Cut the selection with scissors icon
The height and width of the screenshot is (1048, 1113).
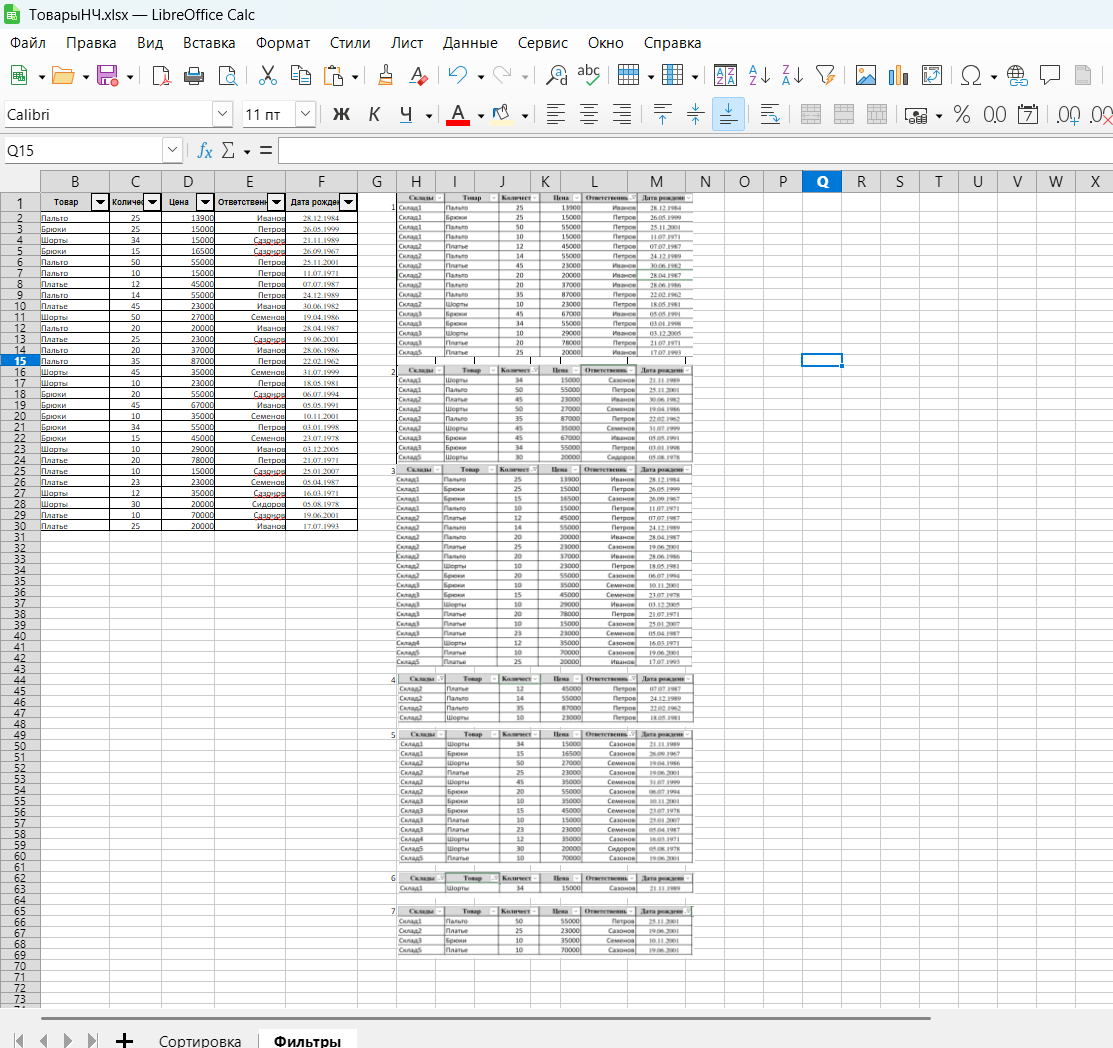click(268, 75)
